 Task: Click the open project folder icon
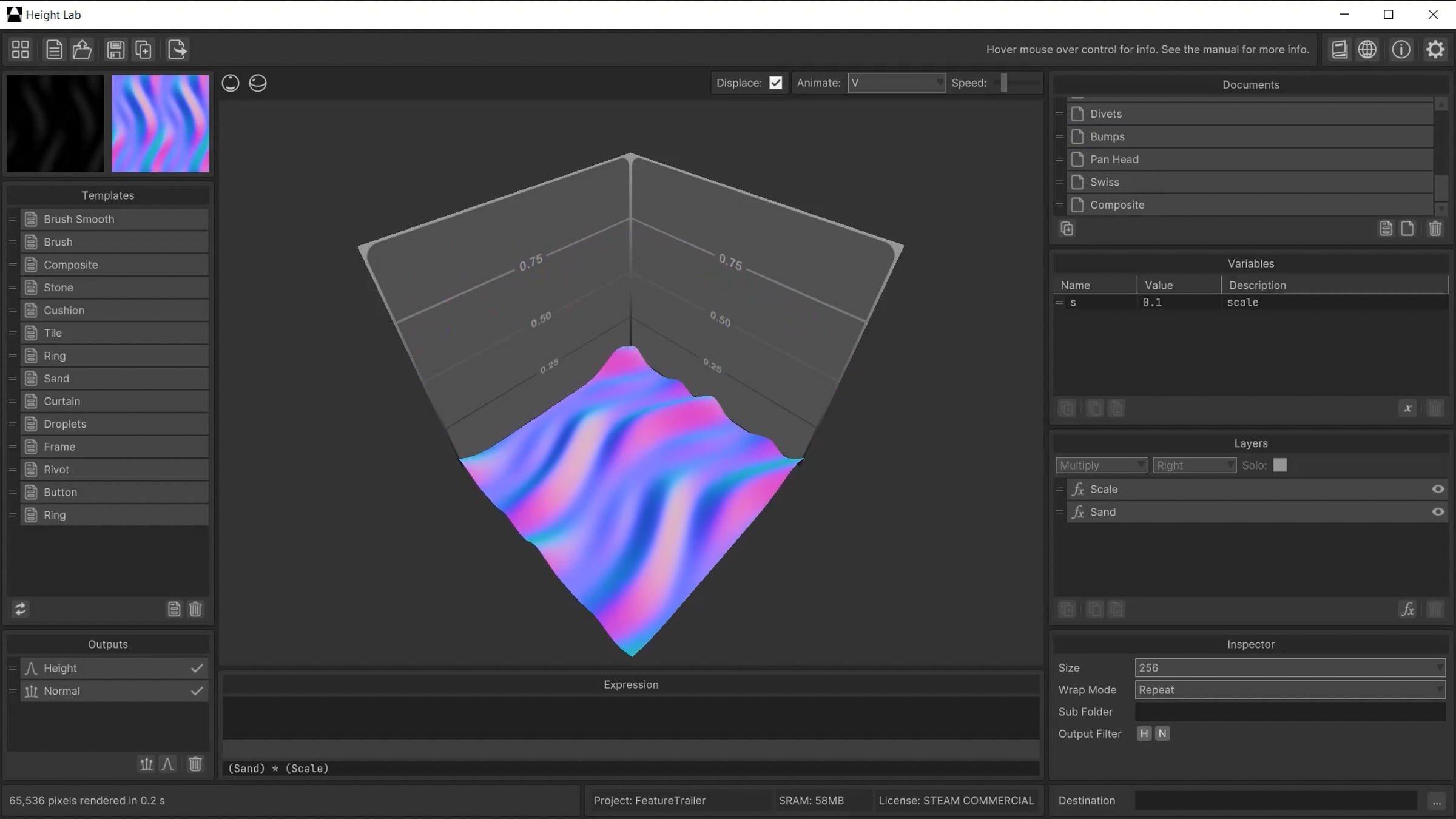tap(82, 50)
